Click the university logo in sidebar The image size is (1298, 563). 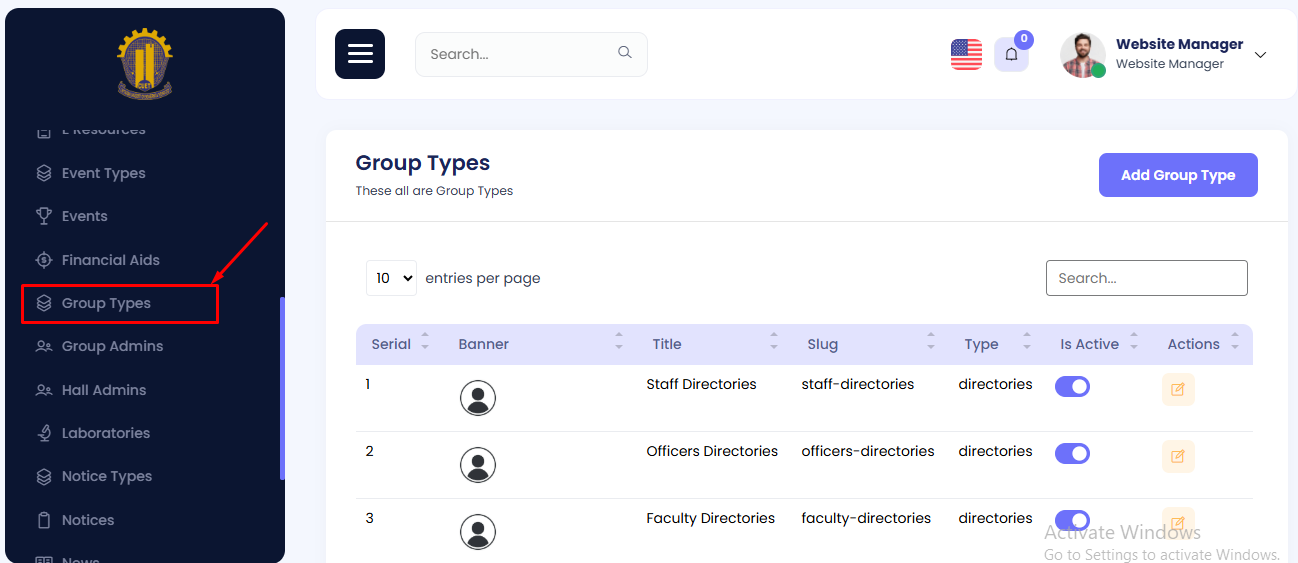pos(145,64)
